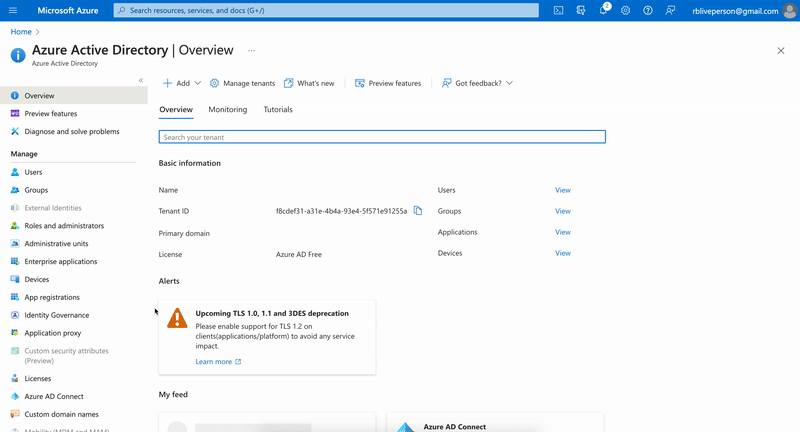Image resolution: width=800 pixels, height=432 pixels.
Task: Open the portal hamburger menu
Action: [13, 10]
